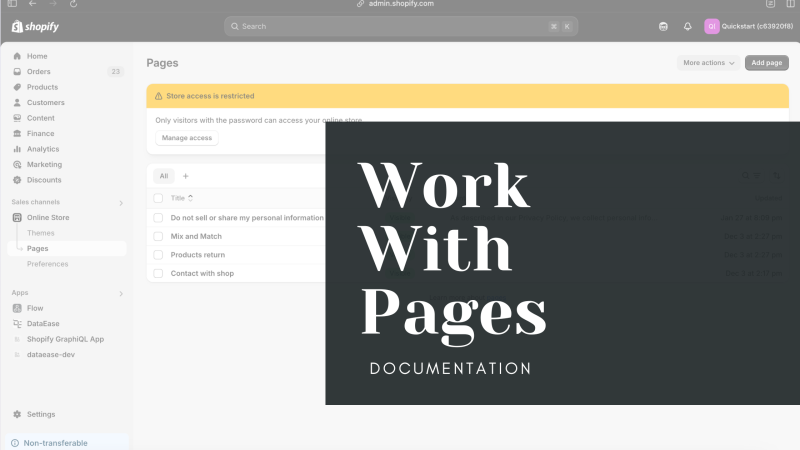Screen dimensions: 800x450
Task: Check the Mix and Match checkbox
Action: point(158,236)
